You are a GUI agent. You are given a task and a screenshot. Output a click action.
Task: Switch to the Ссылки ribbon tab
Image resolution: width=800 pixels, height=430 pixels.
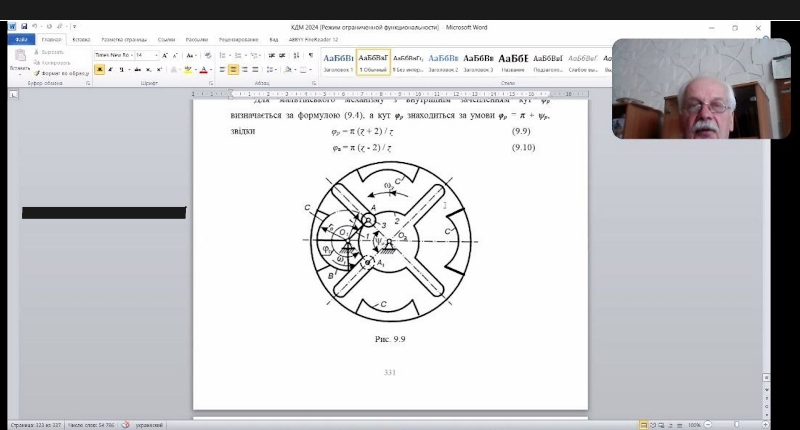(x=166, y=39)
